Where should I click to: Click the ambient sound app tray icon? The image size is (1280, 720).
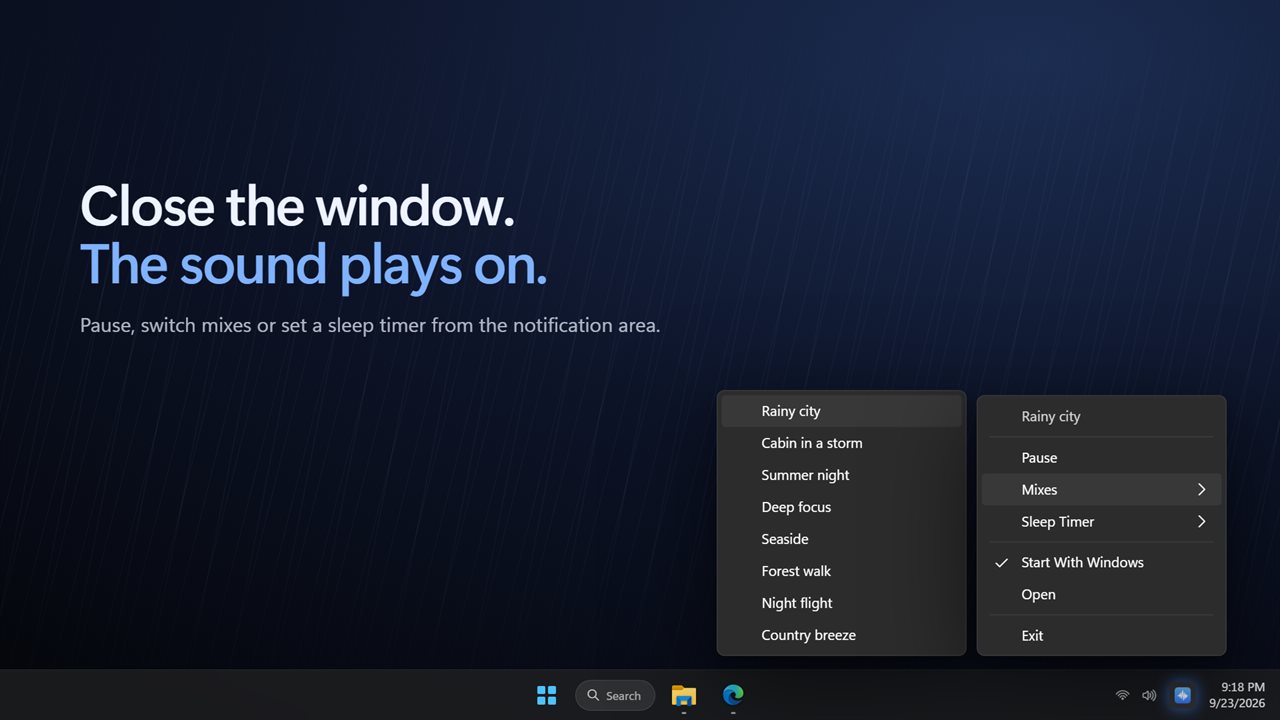click(1182, 695)
